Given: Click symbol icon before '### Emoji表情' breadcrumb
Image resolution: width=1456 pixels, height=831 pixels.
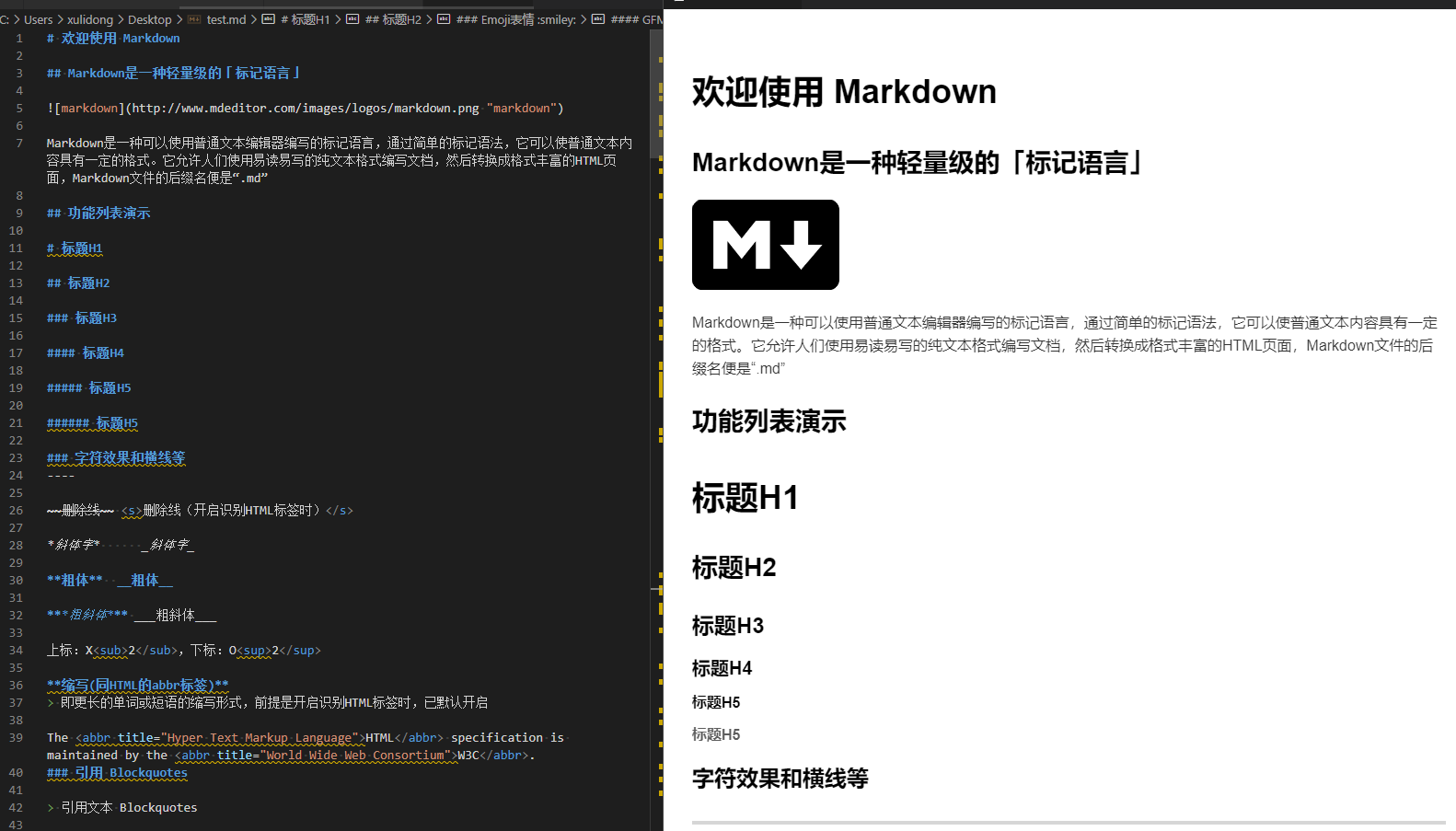Looking at the screenshot, I should pos(444,19).
